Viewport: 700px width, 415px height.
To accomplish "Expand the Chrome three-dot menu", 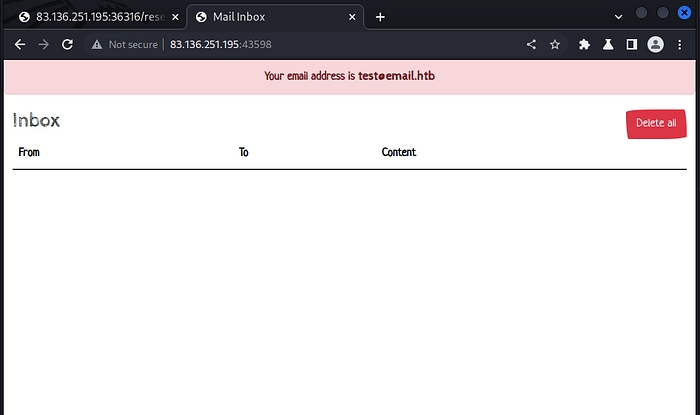I will tap(680, 44).
